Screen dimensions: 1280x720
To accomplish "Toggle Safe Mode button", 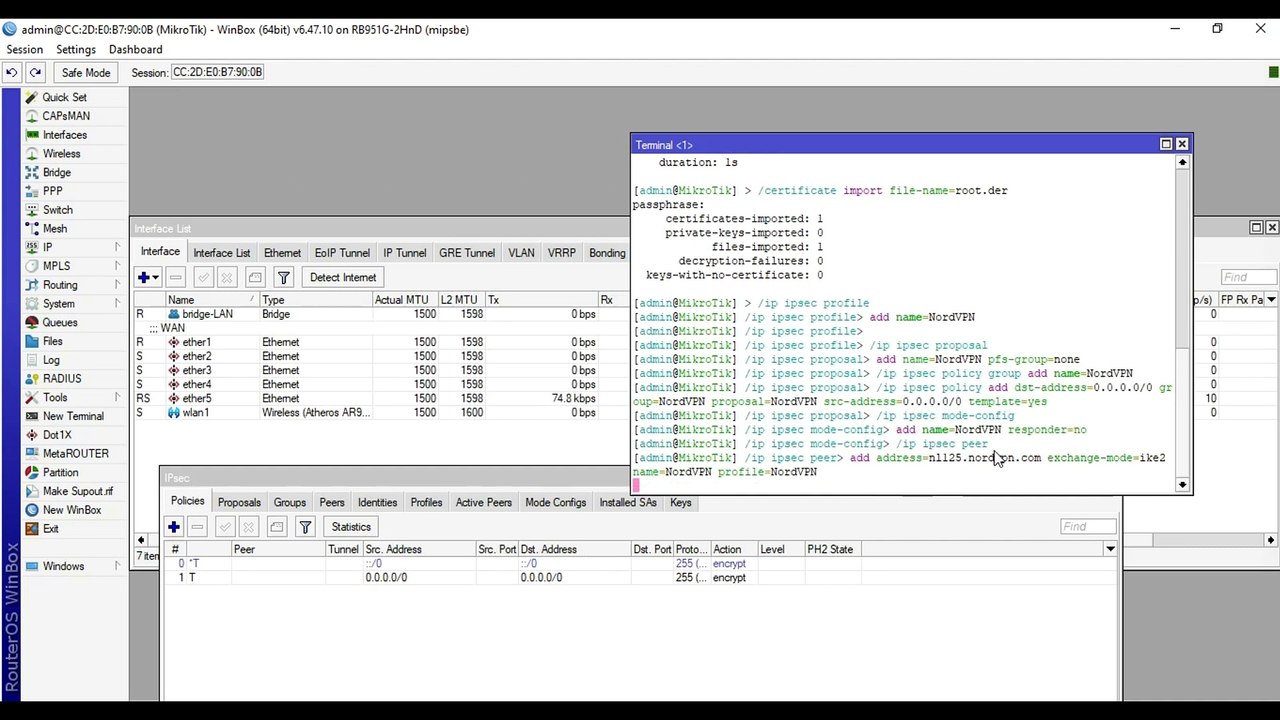I will [86, 72].
